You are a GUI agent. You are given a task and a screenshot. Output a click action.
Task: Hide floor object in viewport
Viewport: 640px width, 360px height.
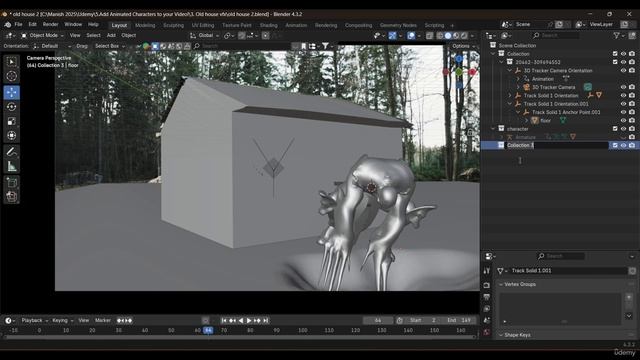[x=623, y=120]
